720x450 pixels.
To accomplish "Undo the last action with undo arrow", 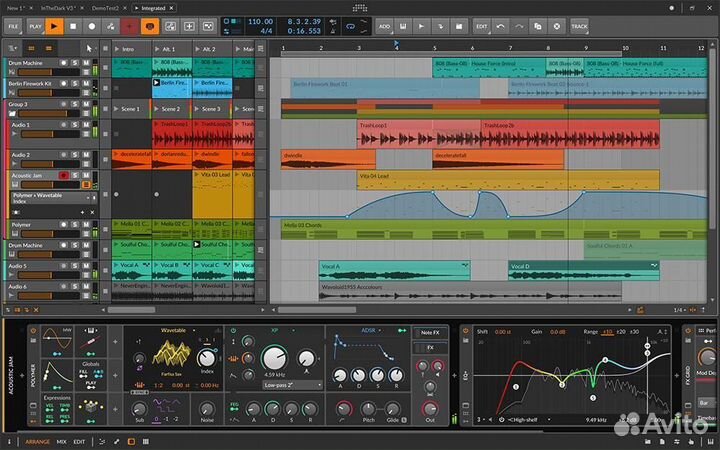I will coord(501,26).
